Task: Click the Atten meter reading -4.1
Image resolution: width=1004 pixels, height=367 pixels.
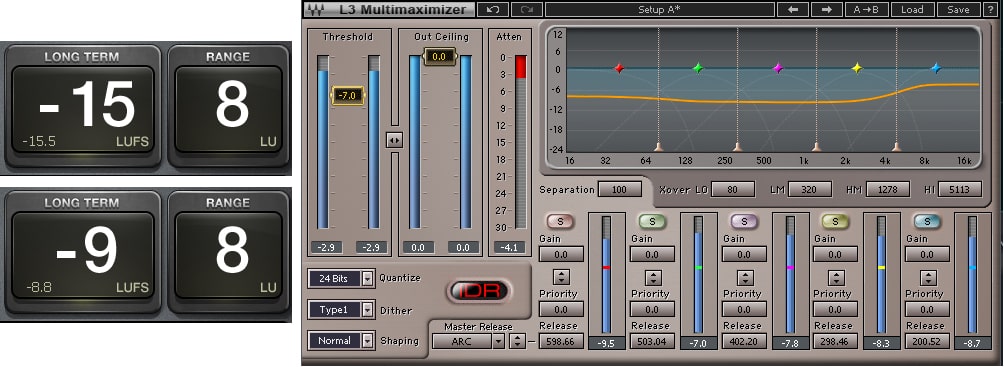Action: [x=509, y=247]
